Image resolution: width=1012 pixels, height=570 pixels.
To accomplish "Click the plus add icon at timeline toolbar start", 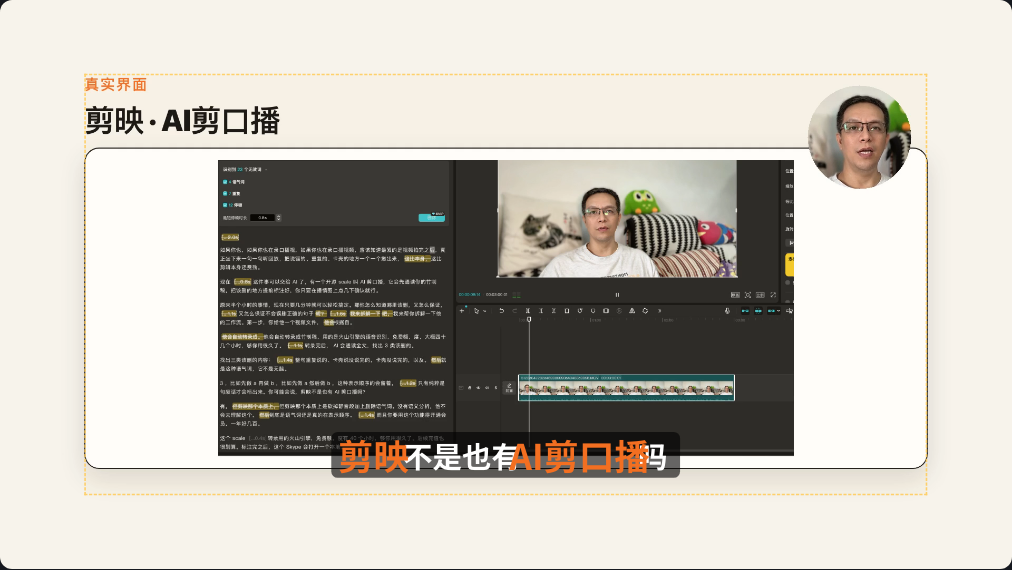I will tap(461, 310).
